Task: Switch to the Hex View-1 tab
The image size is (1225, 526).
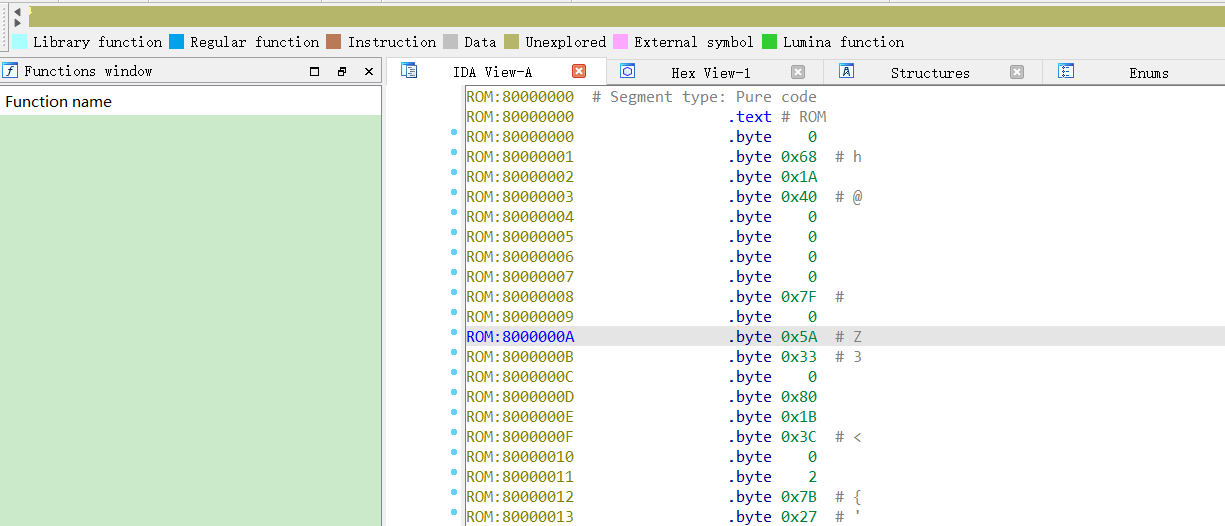Action: click(710, 73)
